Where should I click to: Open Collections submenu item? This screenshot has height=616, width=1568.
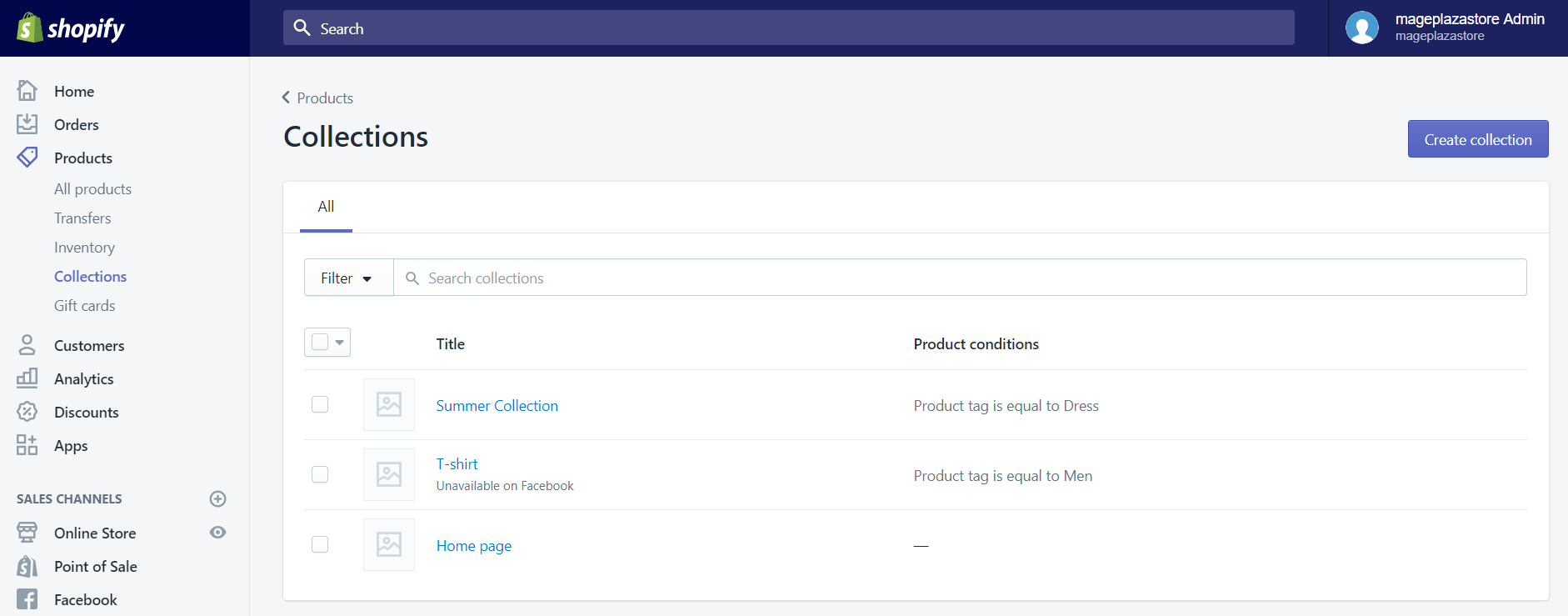point(90,277)
